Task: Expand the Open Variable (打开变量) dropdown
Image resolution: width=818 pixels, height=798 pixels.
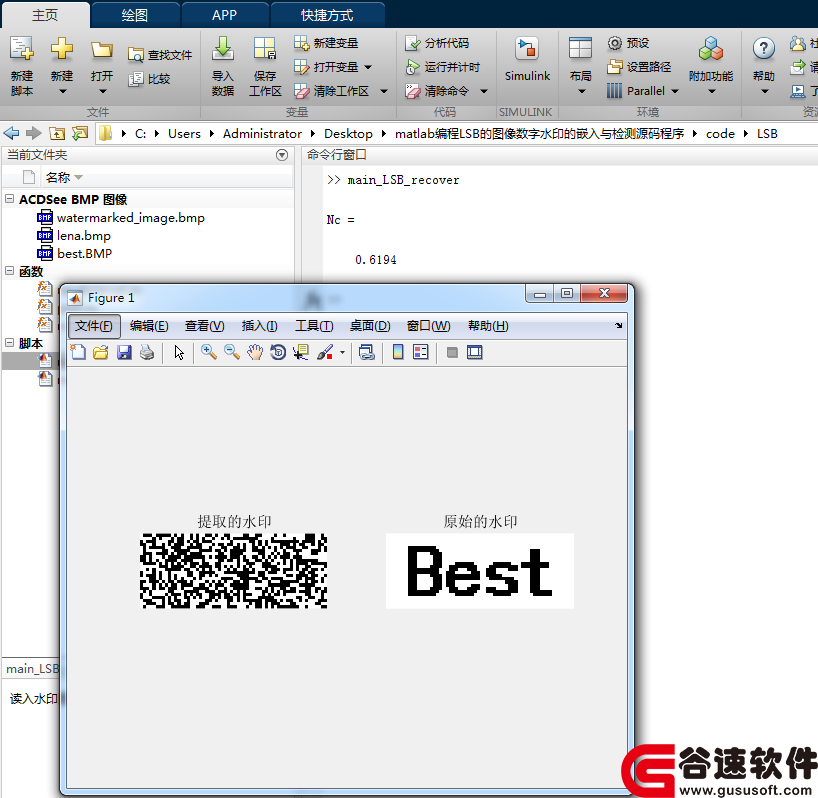Action: [368, 67]
